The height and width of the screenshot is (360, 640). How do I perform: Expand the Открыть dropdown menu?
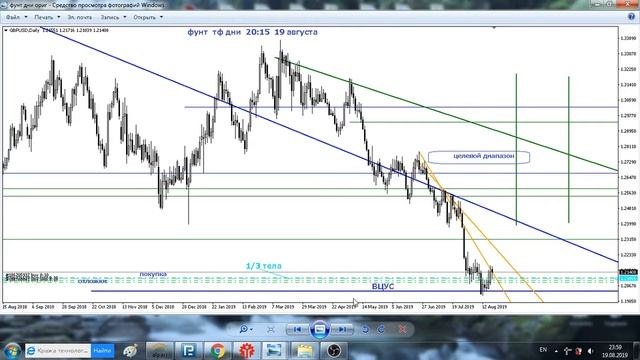(x=148, y=17)
